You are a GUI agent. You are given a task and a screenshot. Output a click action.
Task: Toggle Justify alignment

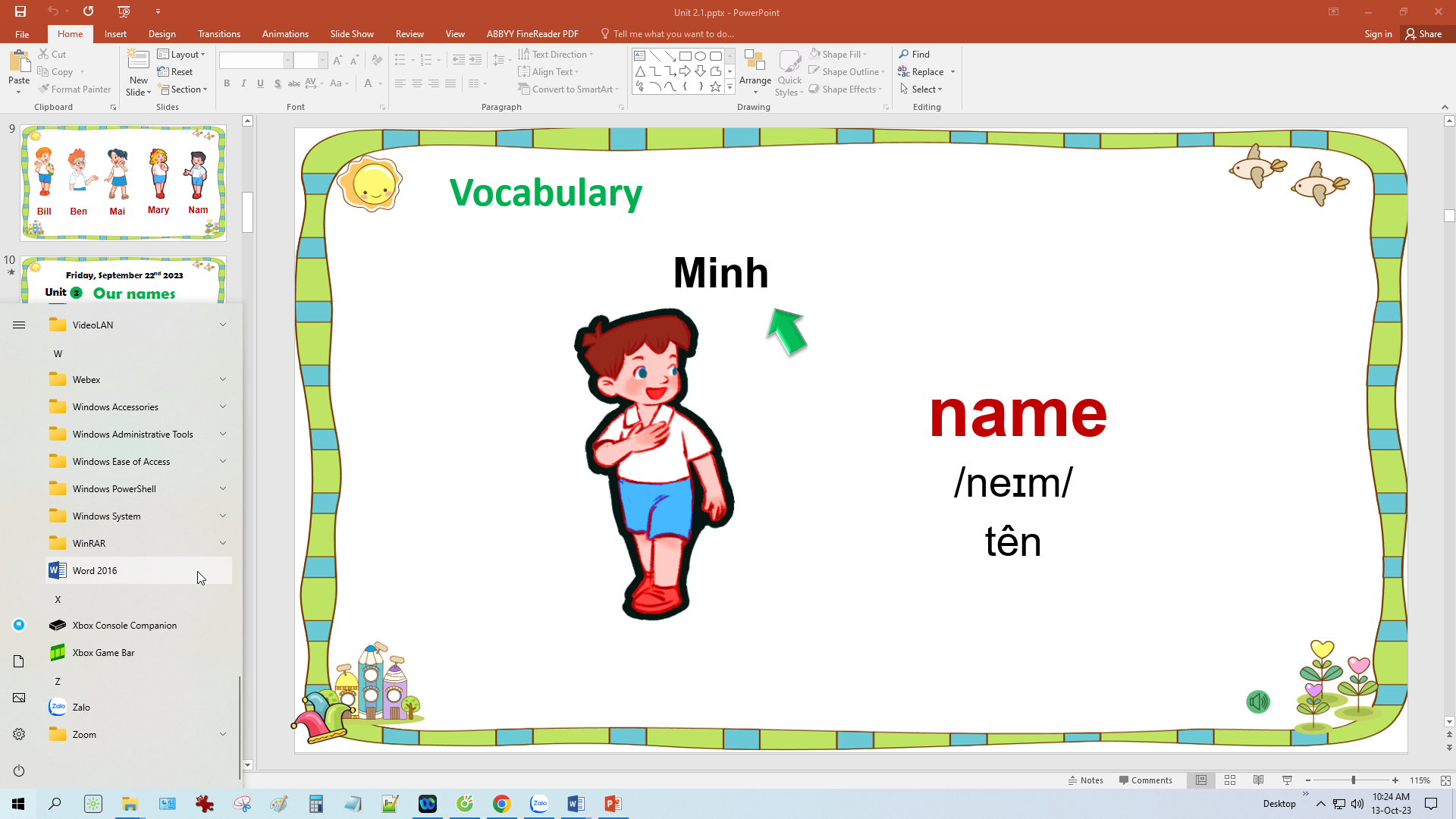[450, 83]
